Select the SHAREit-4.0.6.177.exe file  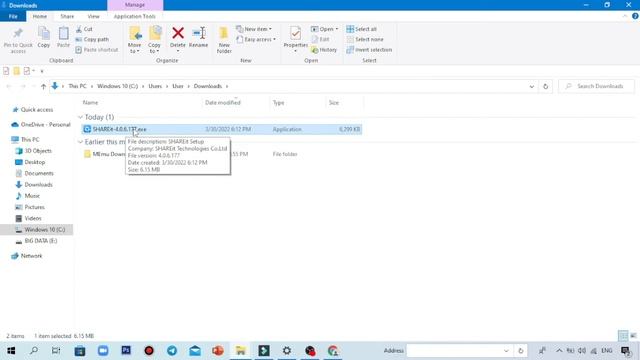point(222,129)
